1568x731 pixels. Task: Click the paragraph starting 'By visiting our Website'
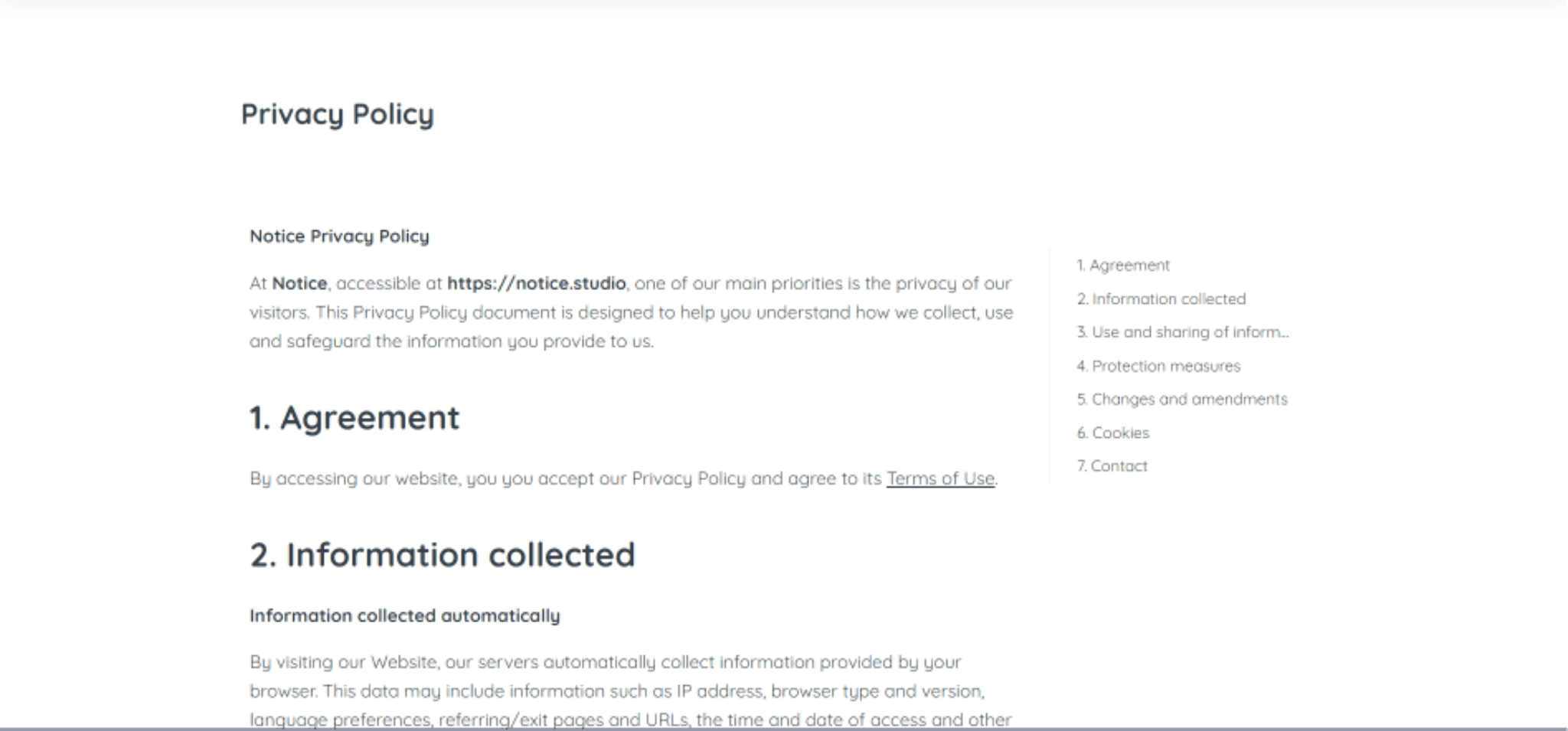(632, 690)
